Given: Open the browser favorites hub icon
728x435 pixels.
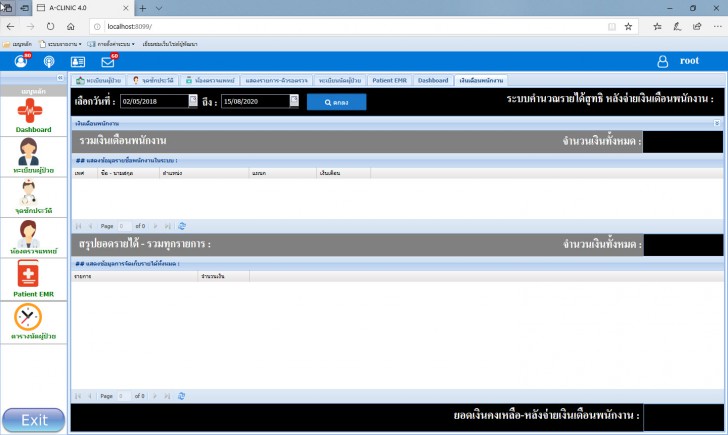Looking at the screenshot, I should point(657,26).
